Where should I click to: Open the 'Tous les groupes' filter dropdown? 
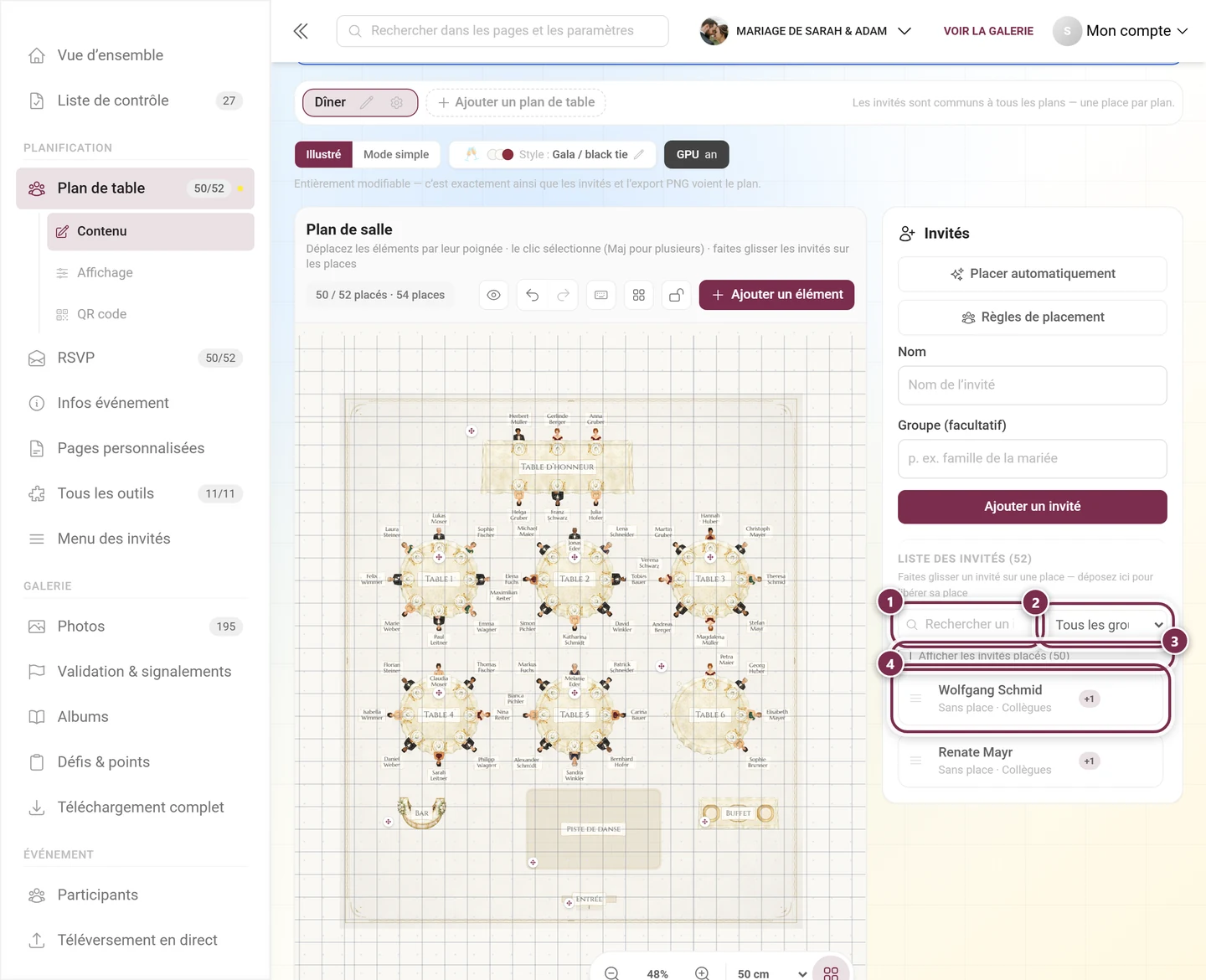1107,625
